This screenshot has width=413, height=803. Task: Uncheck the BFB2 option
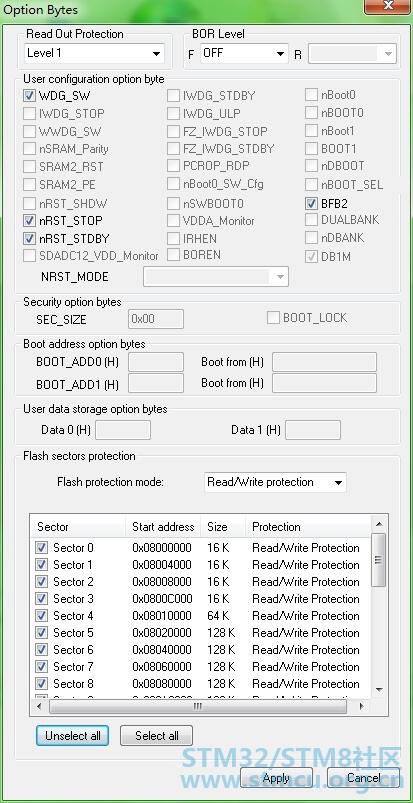point(311,203)
